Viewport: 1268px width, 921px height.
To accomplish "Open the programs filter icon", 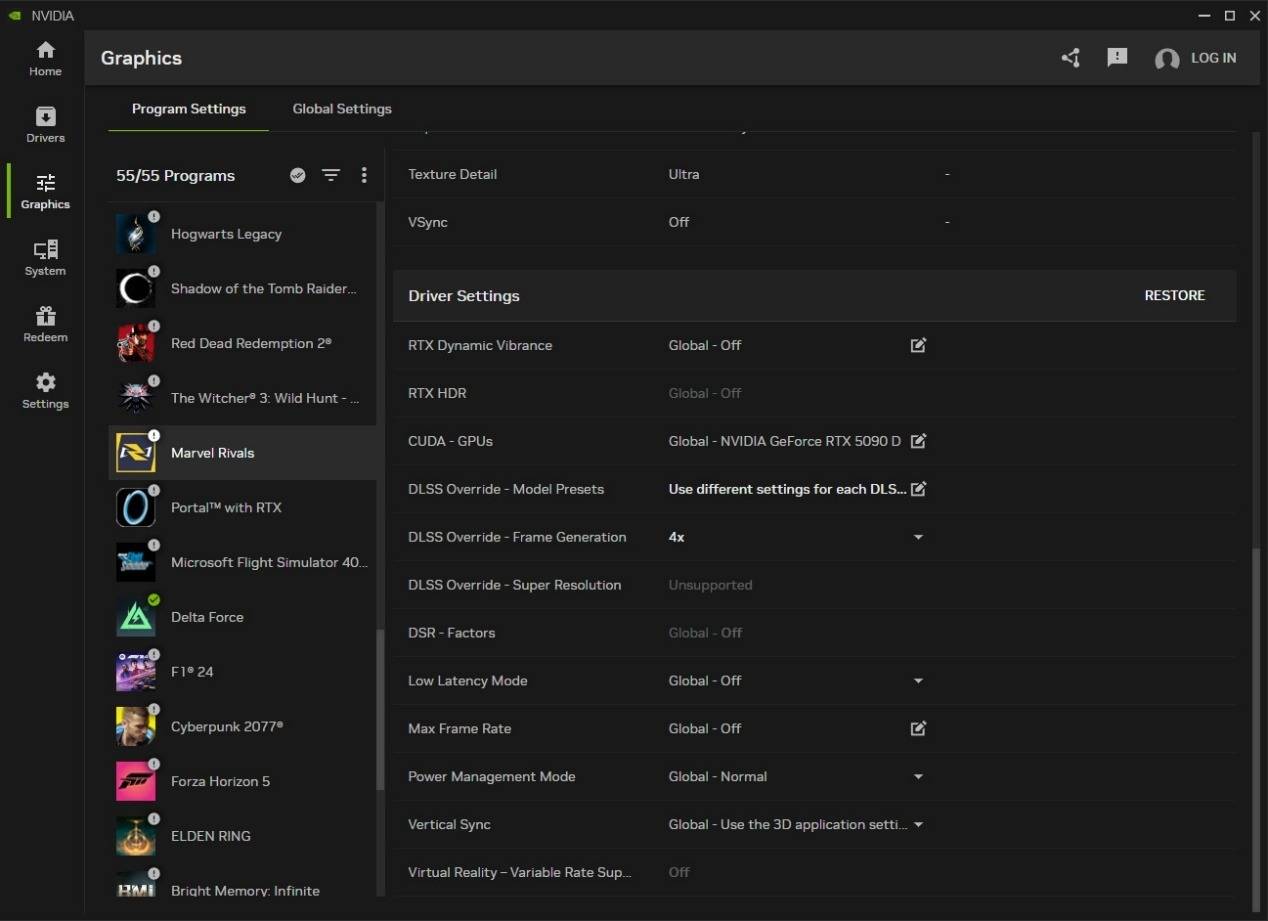I will (331, 175).
